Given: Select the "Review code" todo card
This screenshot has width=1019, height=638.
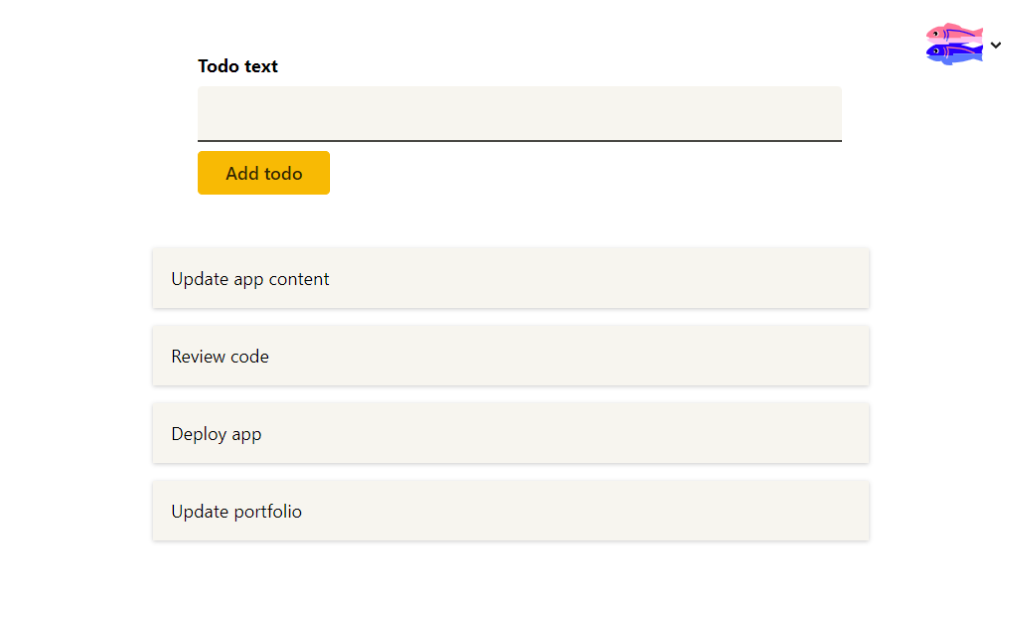Looking at the screenshot, I should click(x=510, y=356).
